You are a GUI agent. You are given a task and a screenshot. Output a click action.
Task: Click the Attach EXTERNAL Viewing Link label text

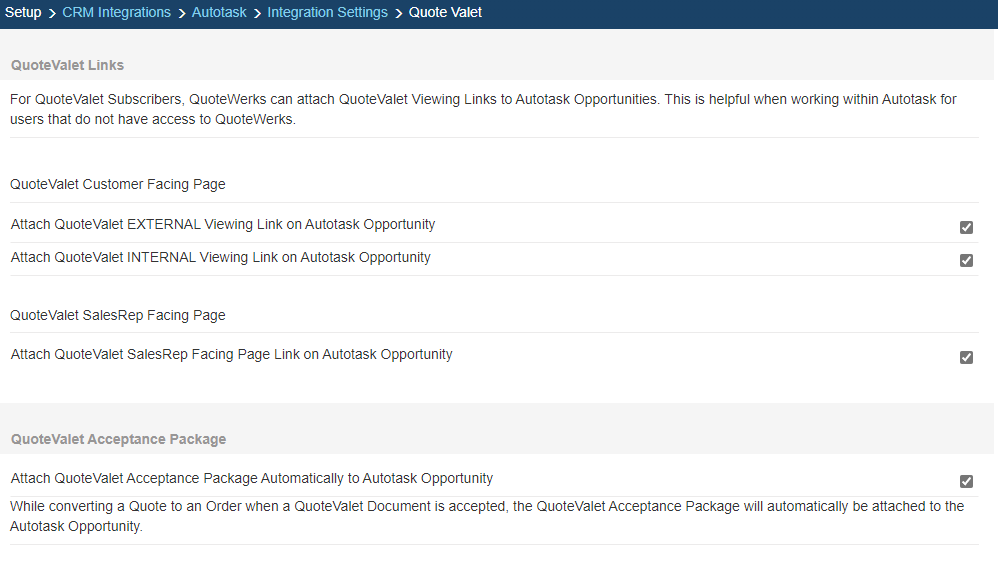[x=223, y=224]
